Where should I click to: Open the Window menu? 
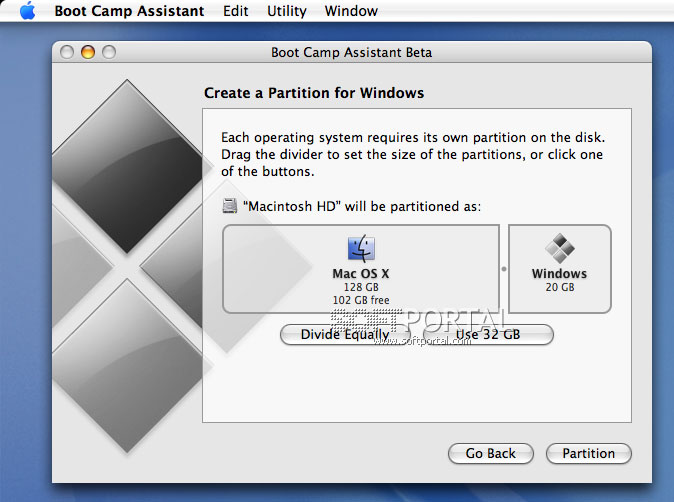point(351,11)
